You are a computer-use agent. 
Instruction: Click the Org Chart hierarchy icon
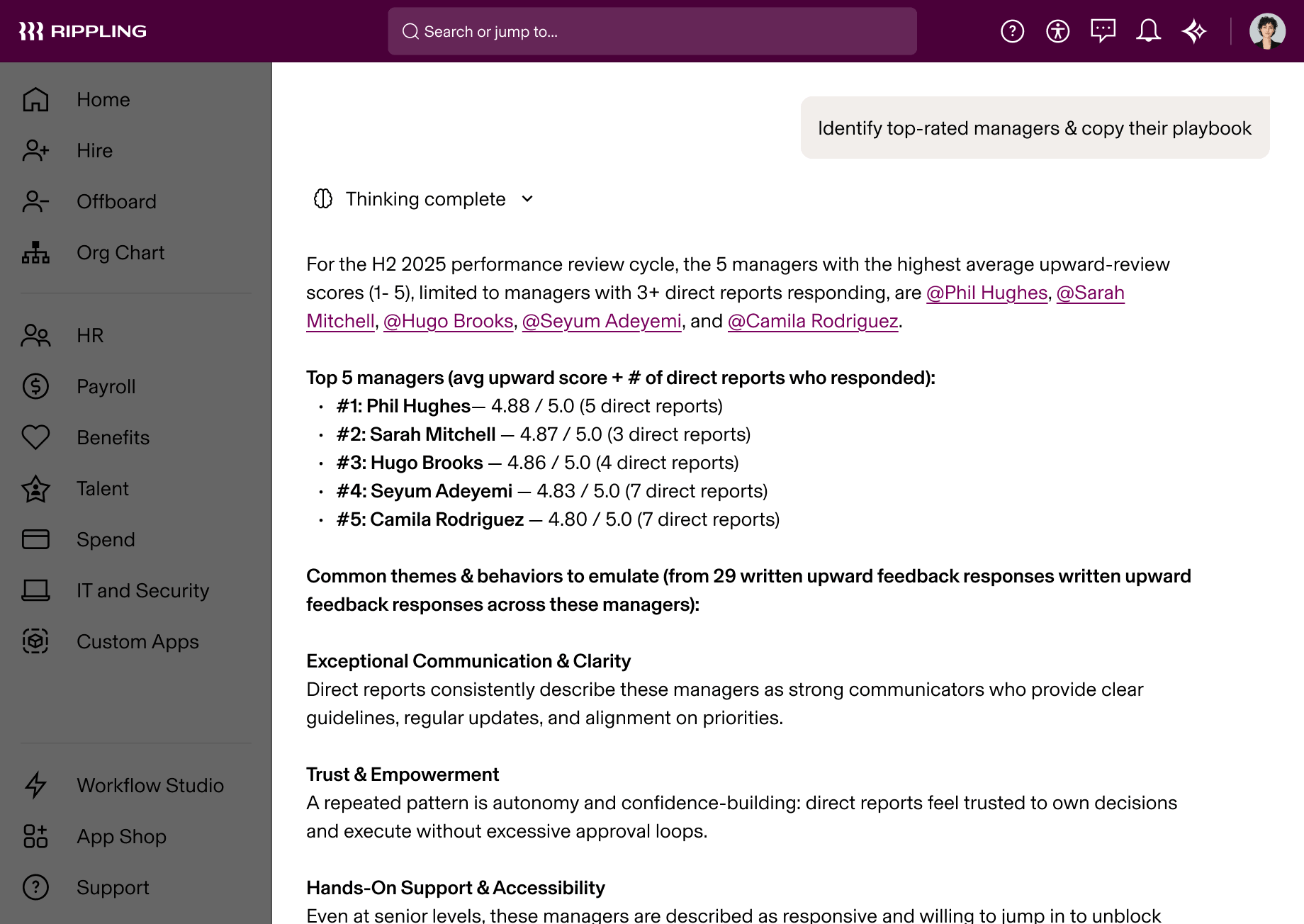point(35,252)
